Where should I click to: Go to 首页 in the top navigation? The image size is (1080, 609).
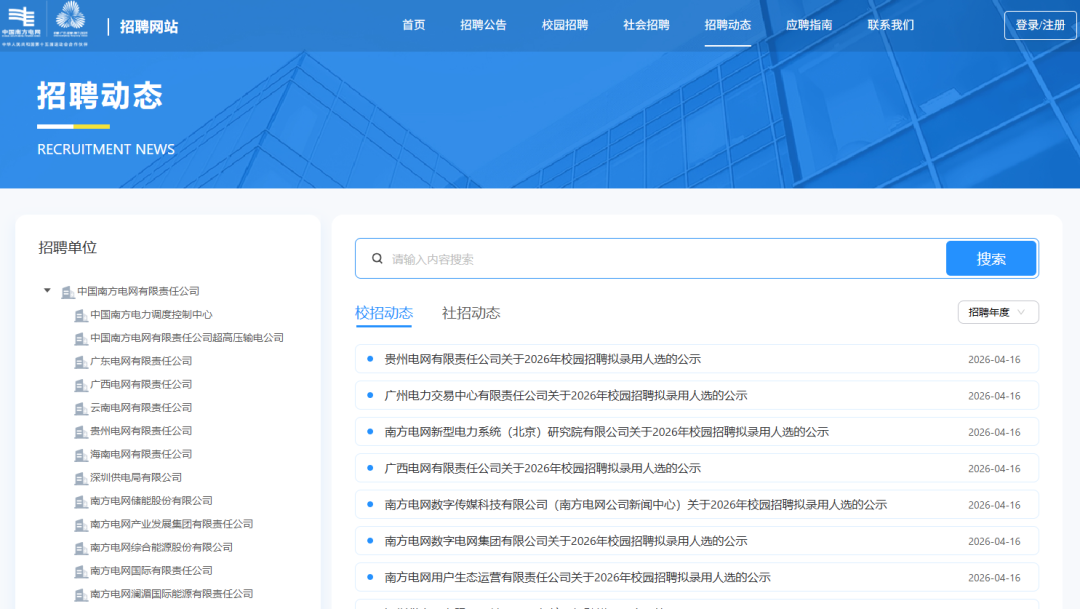point(413,25)
